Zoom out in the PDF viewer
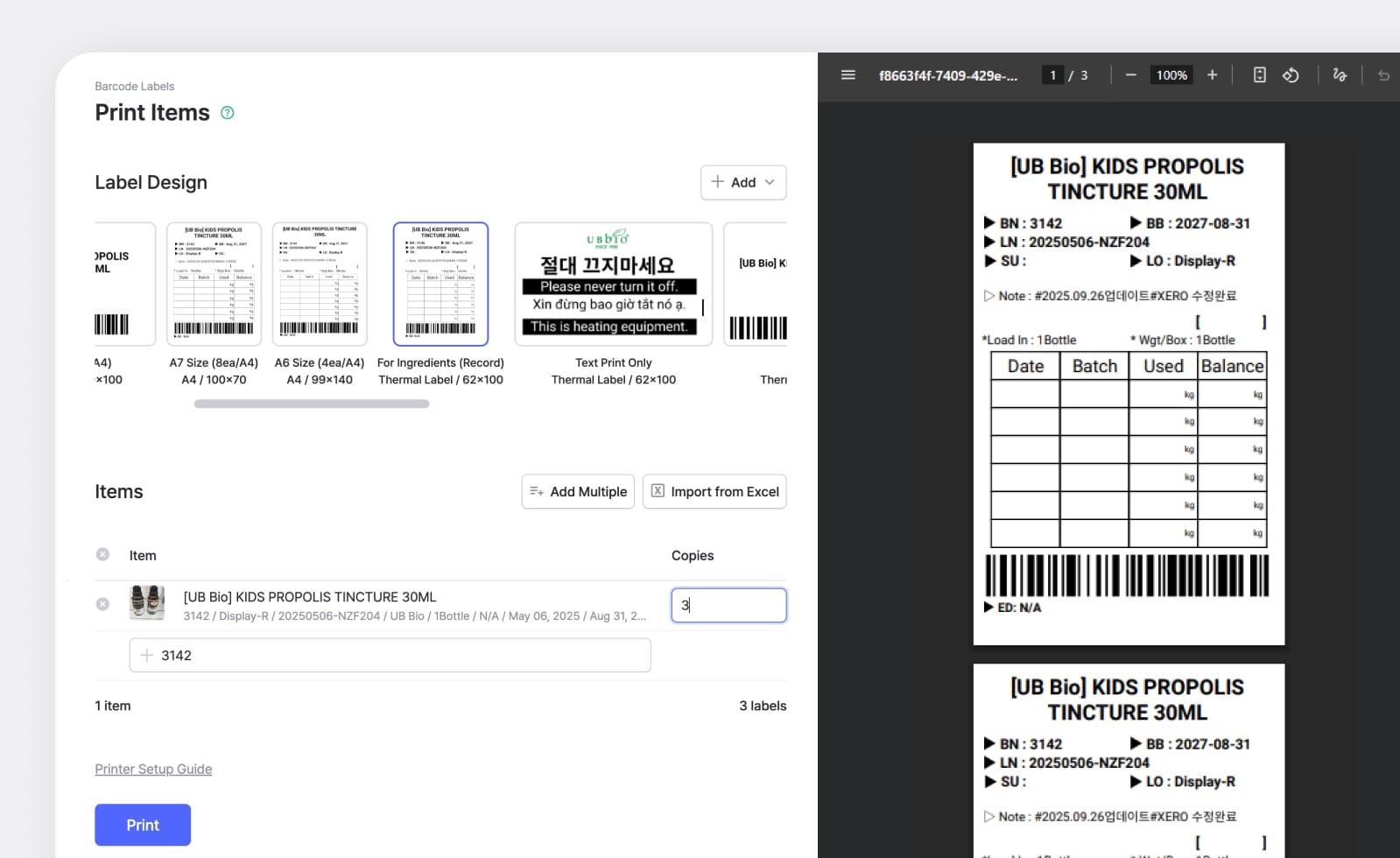 (1130, 75)
